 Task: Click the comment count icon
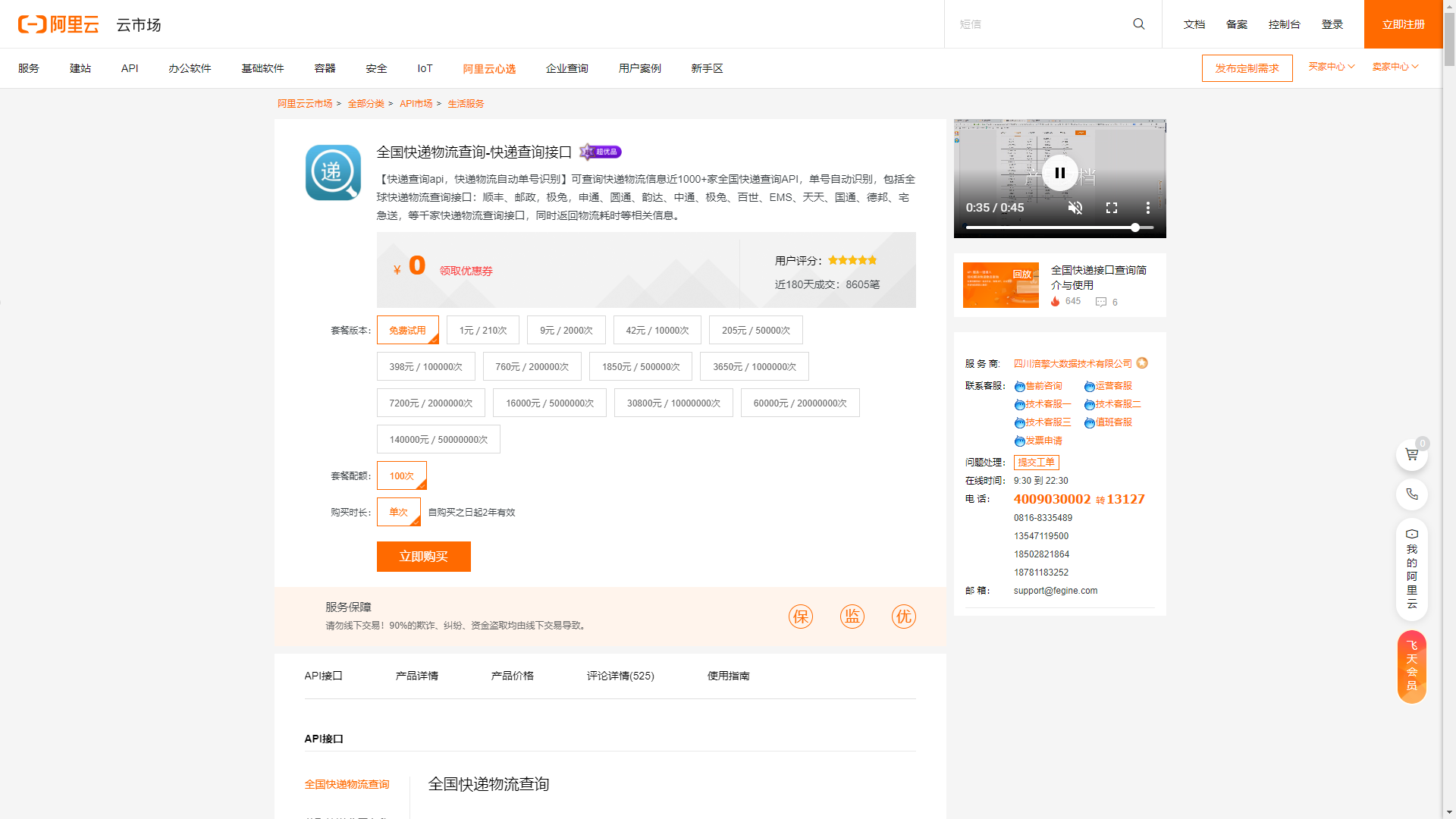[1101, 302]
